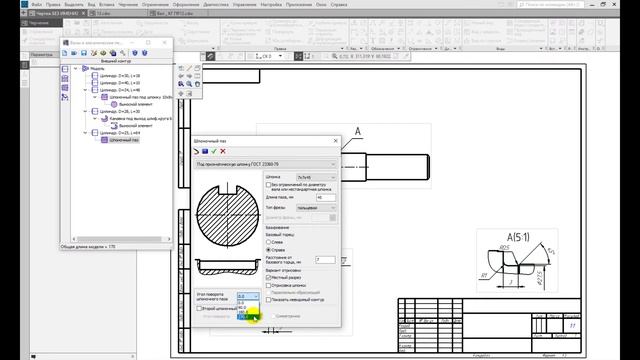Open the 'Правка' menu

[53, 4]
